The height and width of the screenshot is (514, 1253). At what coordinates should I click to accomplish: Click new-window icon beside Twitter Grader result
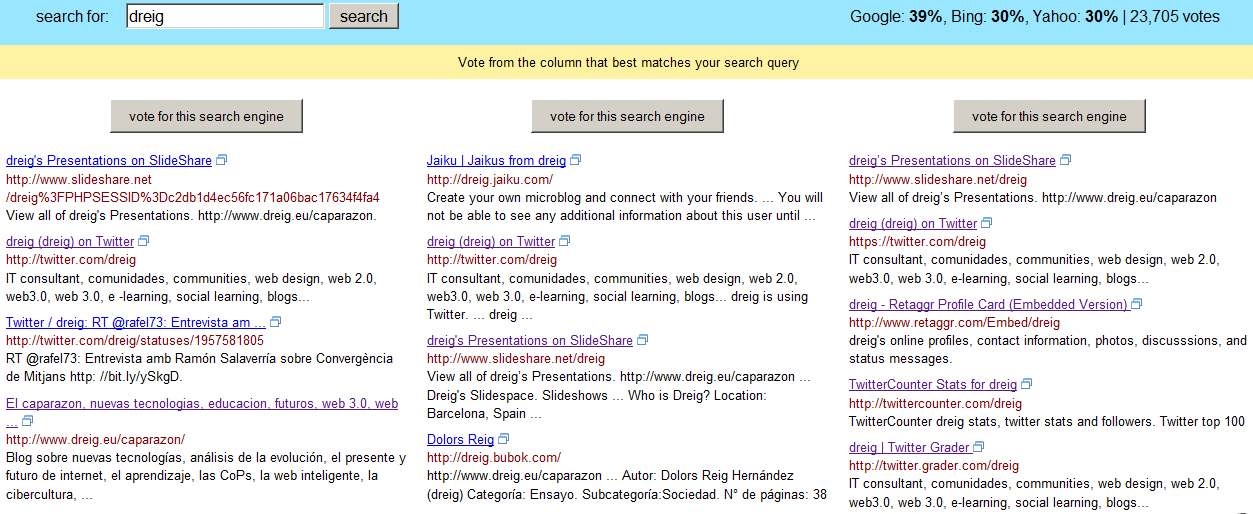coord(979,447)
